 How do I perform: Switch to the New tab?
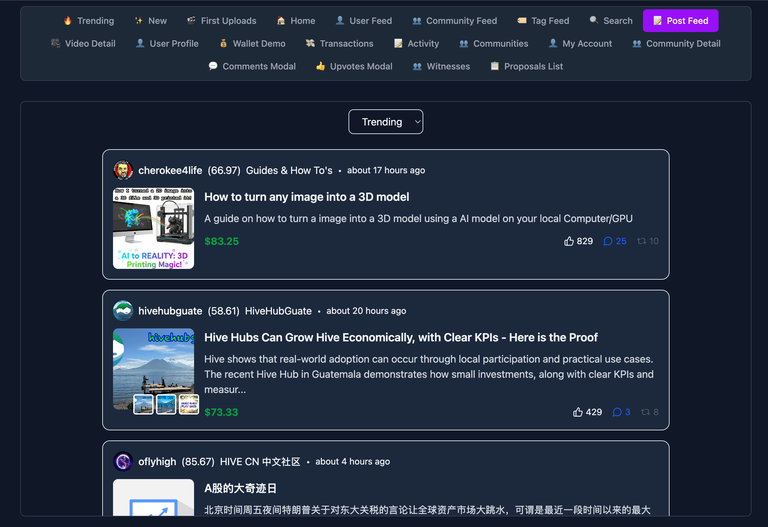click(151, 21)
